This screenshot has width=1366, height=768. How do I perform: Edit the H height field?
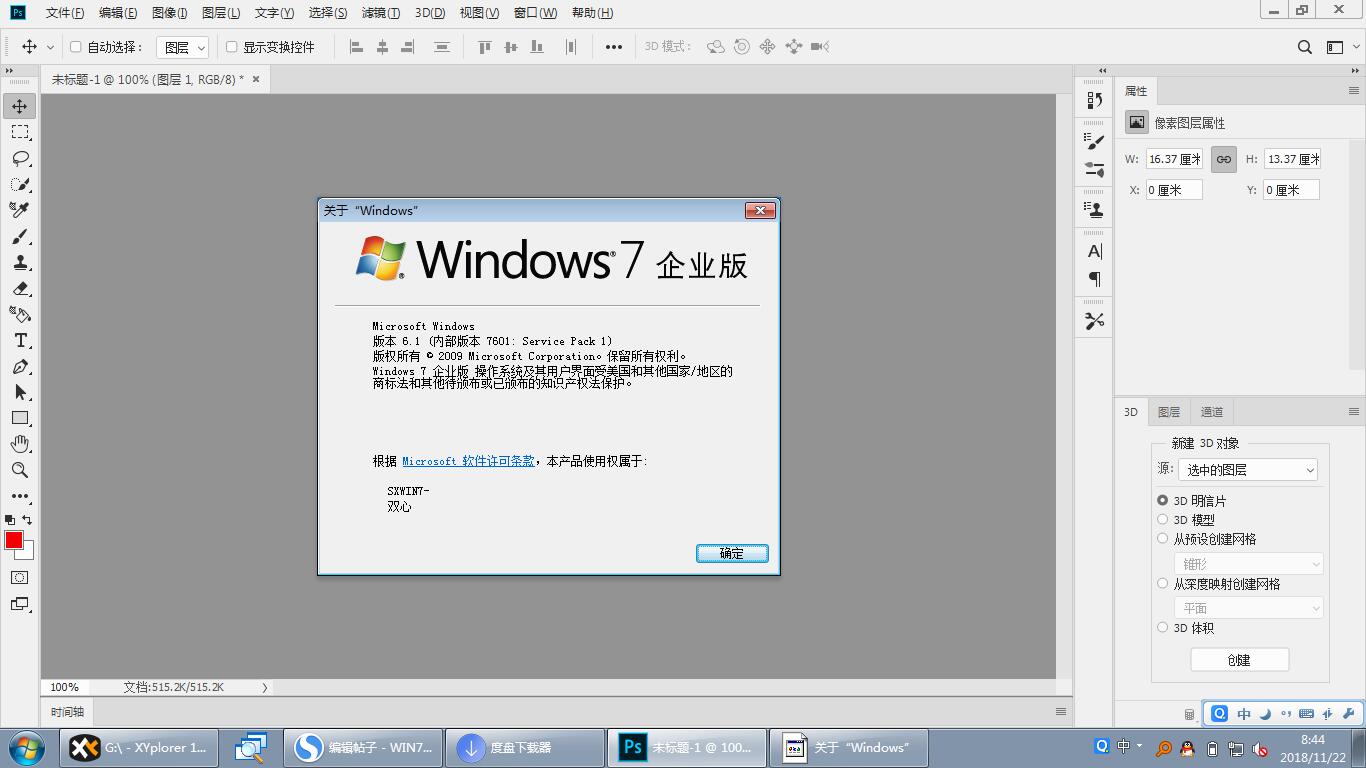[1292, 159]
